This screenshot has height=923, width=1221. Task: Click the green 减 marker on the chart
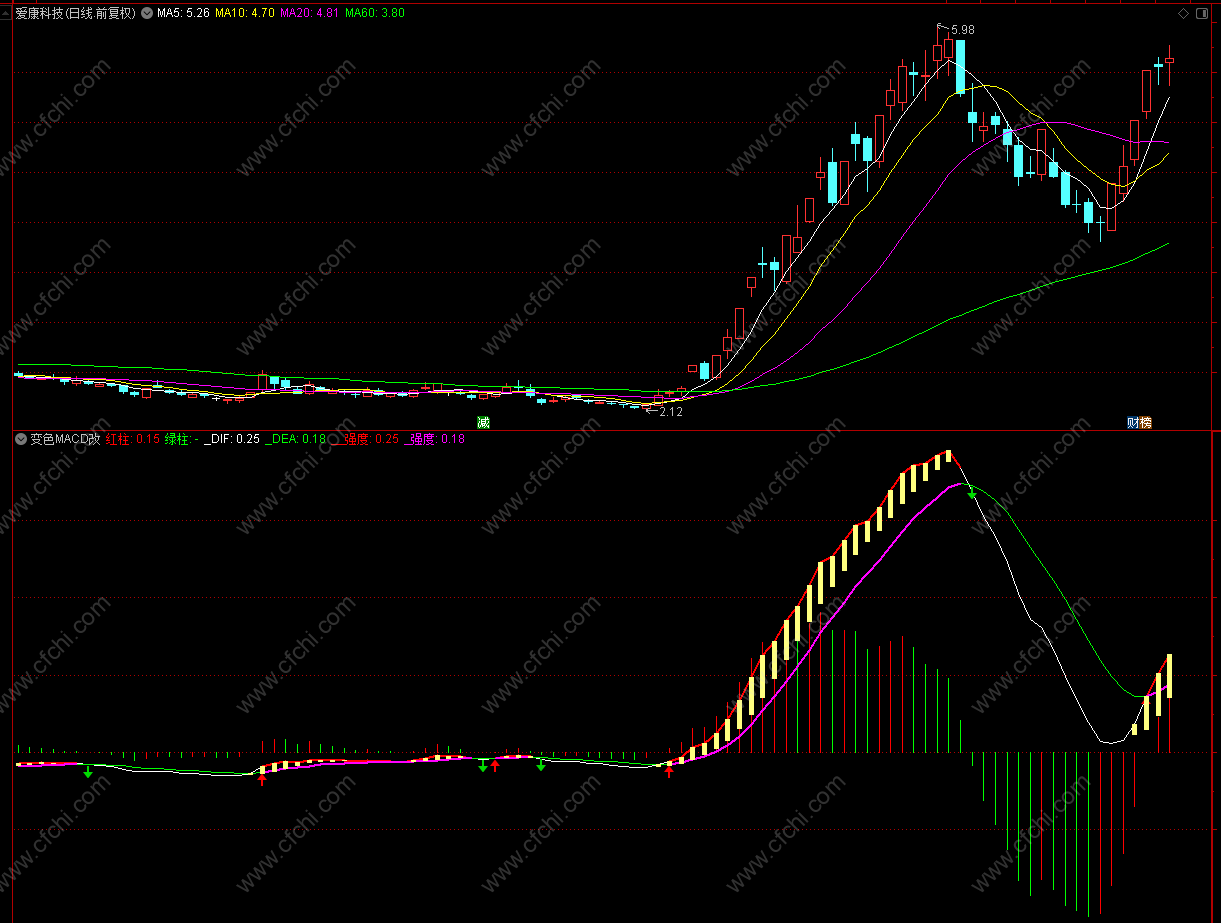pyautogui.click(x=483, y=422)
